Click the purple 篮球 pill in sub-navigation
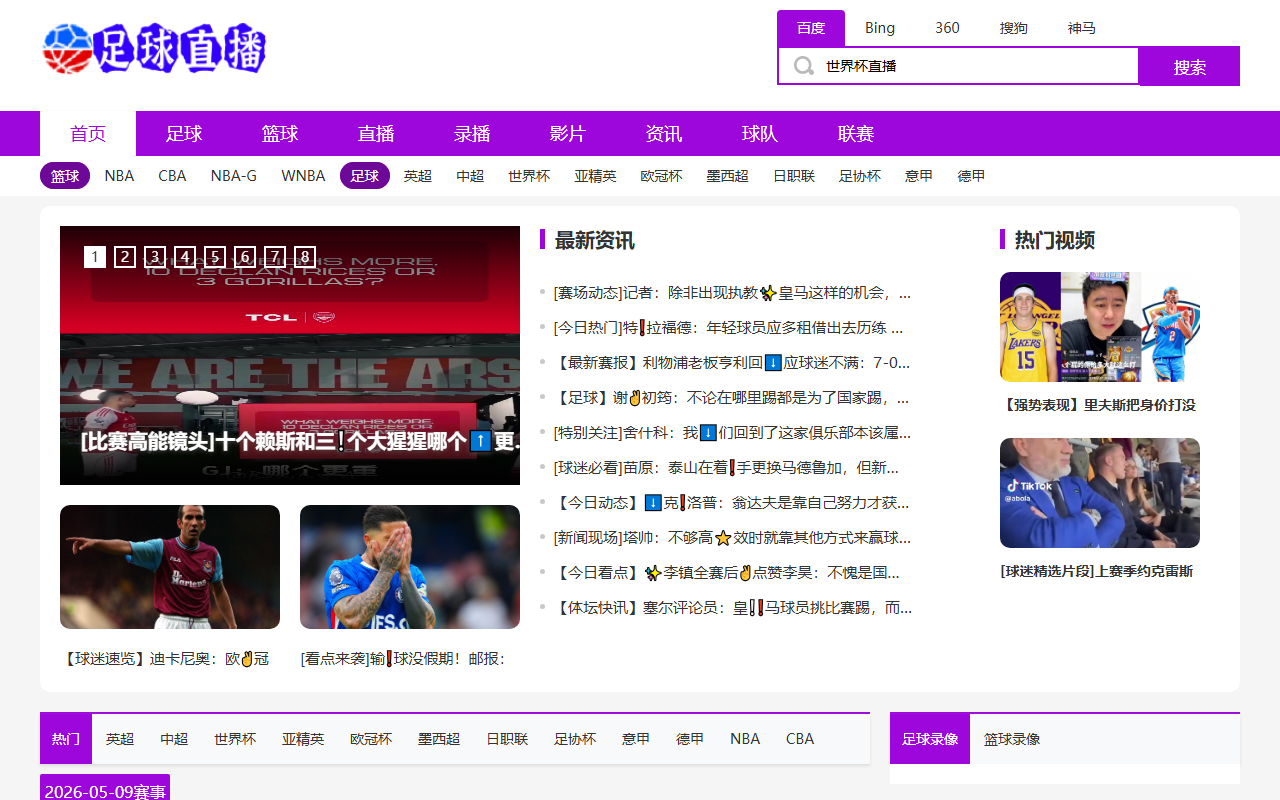Viewport: 1280px width, 800px height. (65, 176)
